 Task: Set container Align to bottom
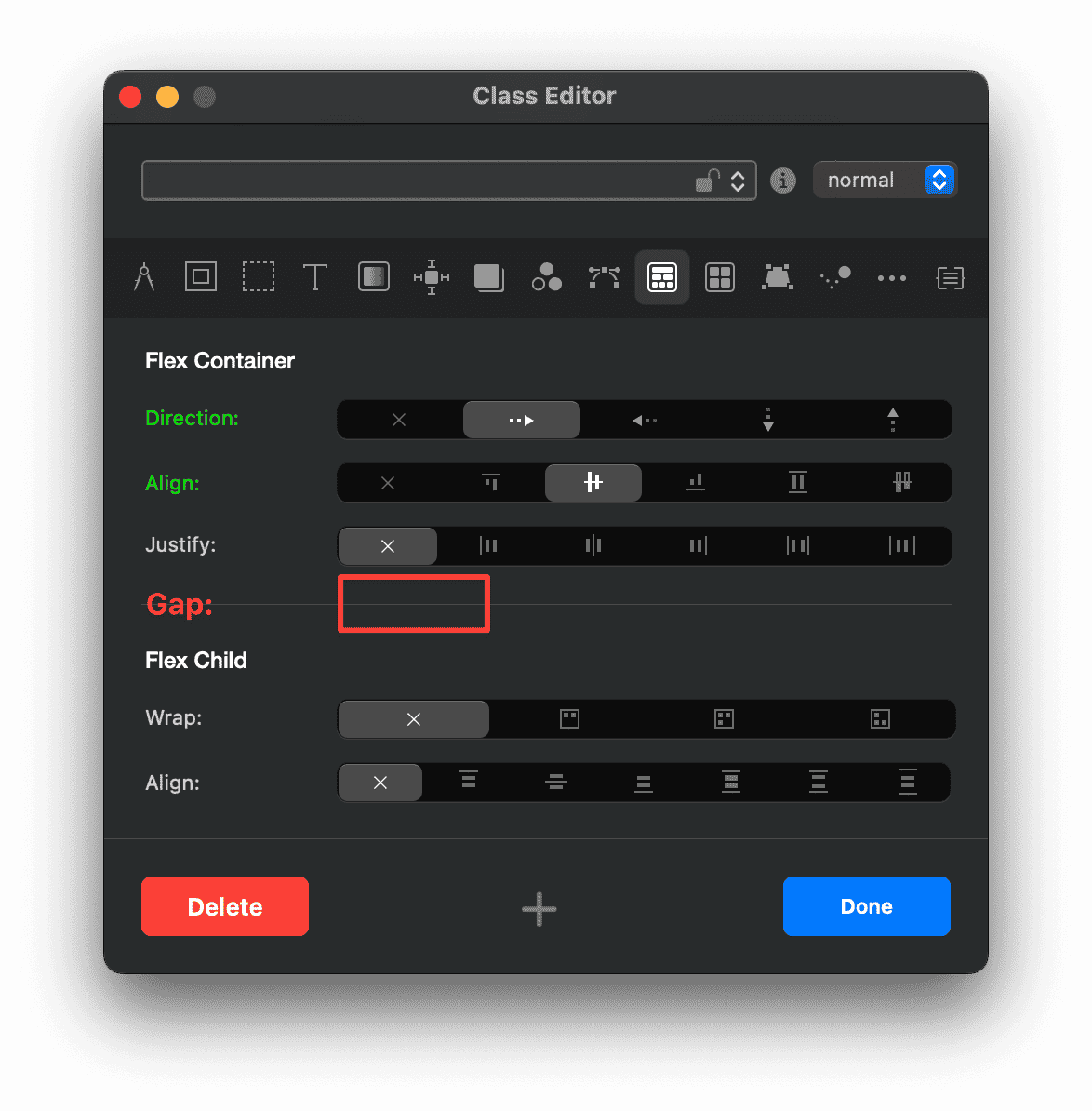click(696, 483)
